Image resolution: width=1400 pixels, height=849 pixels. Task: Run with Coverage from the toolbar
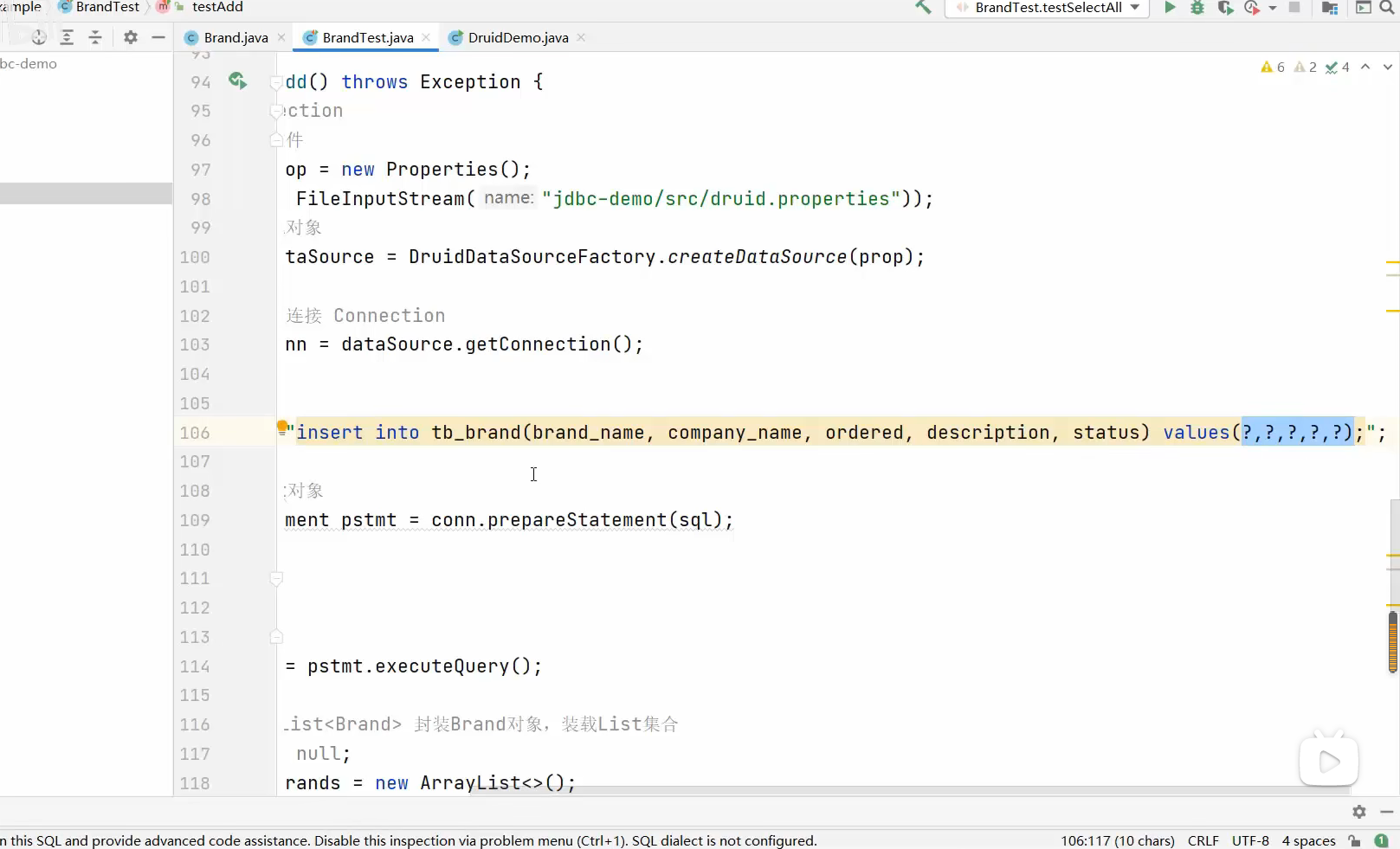click(1225, 8)
